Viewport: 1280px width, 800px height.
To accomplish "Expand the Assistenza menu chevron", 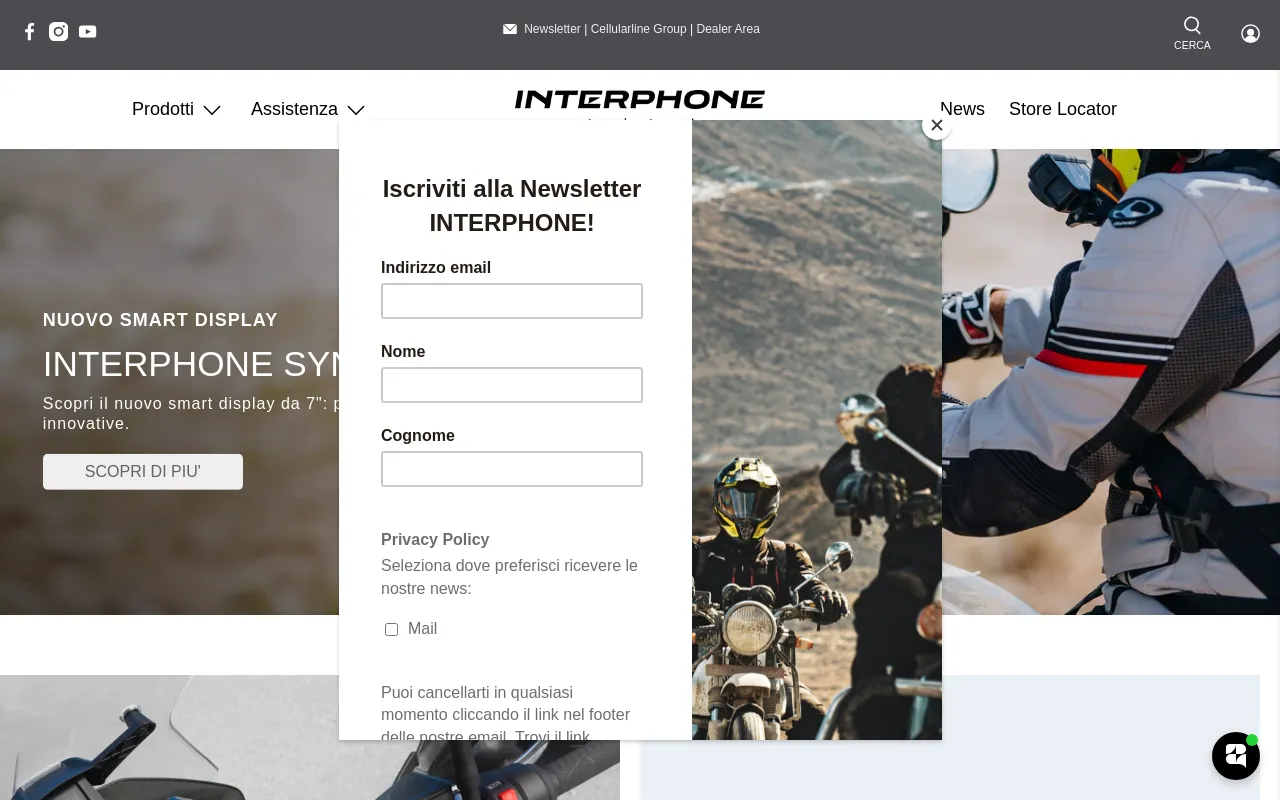I will 356,110.
